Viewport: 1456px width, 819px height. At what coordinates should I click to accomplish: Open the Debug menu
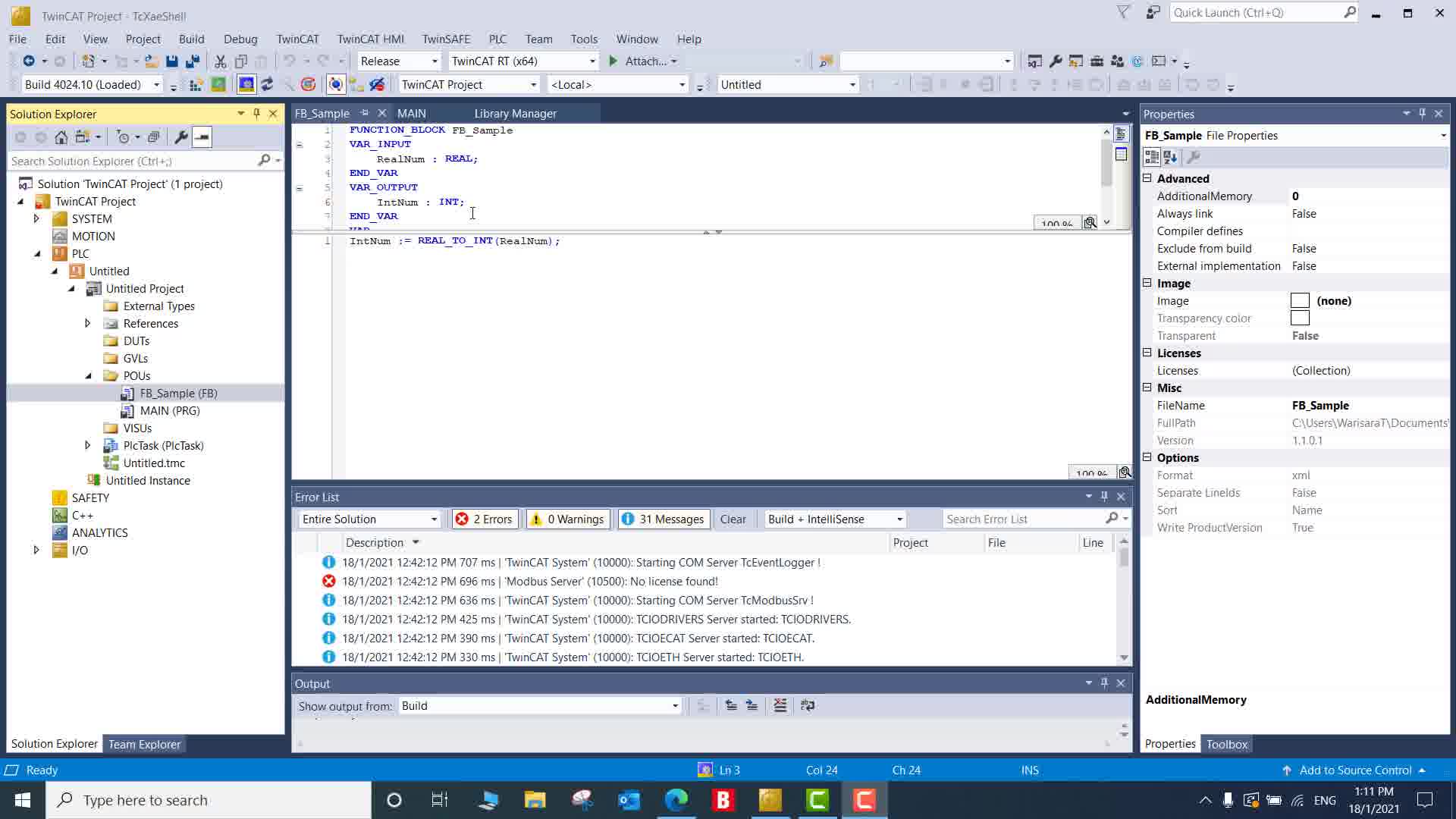(x=240, y=39)
